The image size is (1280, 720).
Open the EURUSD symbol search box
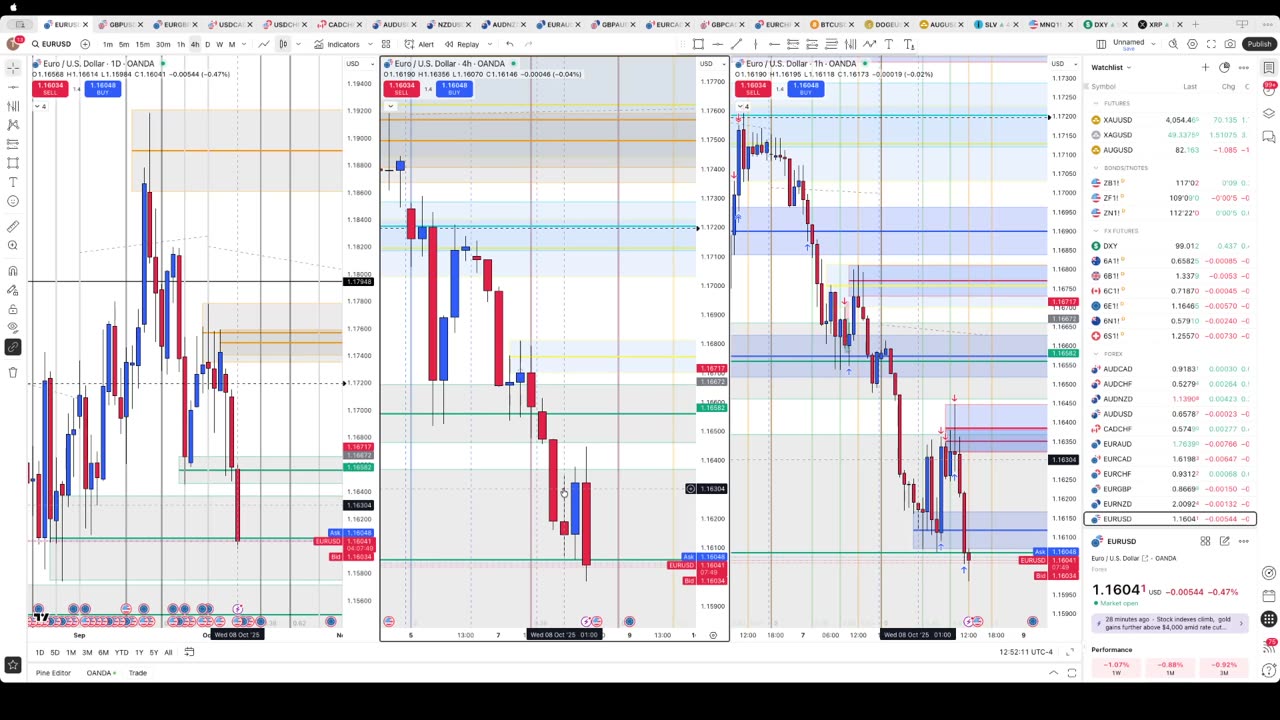tap(51, 44)
